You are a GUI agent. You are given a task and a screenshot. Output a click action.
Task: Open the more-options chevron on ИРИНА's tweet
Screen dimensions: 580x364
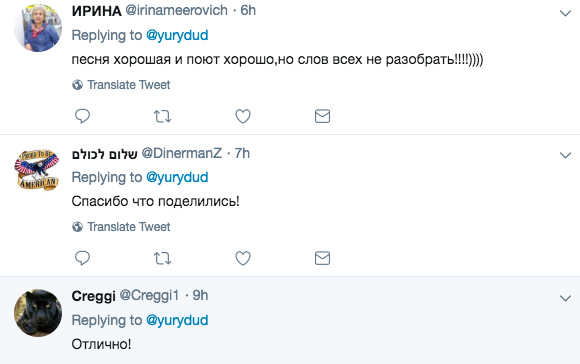565,14
